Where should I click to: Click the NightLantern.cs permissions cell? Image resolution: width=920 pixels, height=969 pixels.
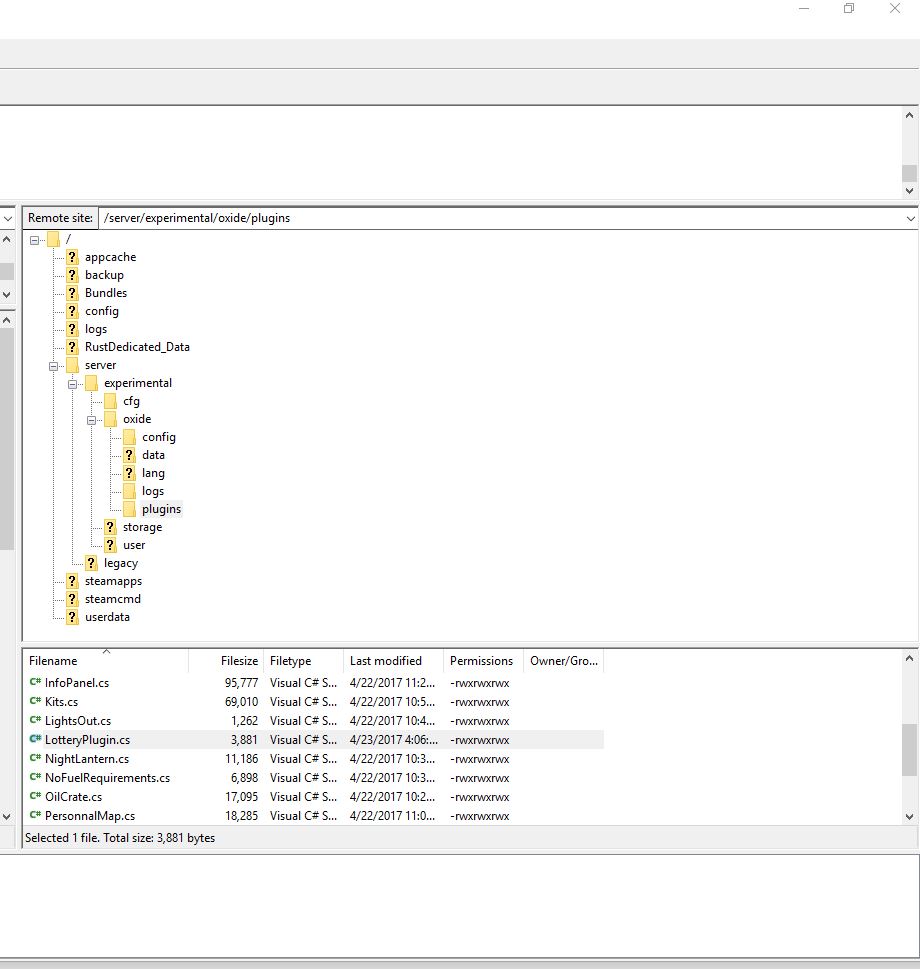click(x=479, y=759)
